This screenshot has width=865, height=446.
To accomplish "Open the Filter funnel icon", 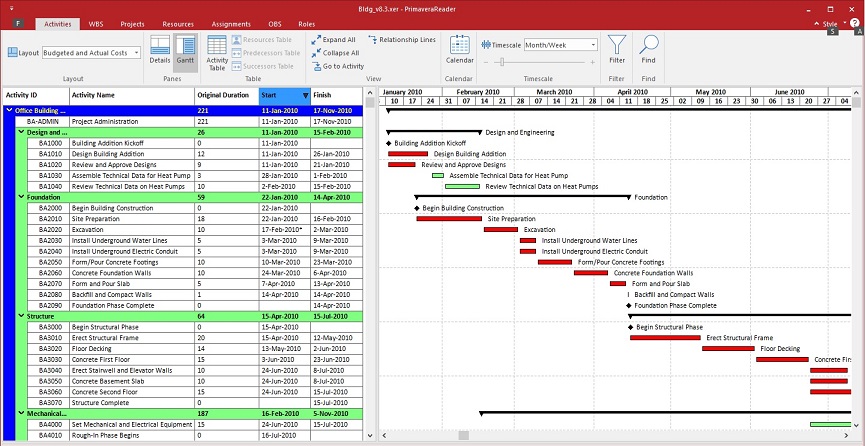I will (x=617, y=49).
